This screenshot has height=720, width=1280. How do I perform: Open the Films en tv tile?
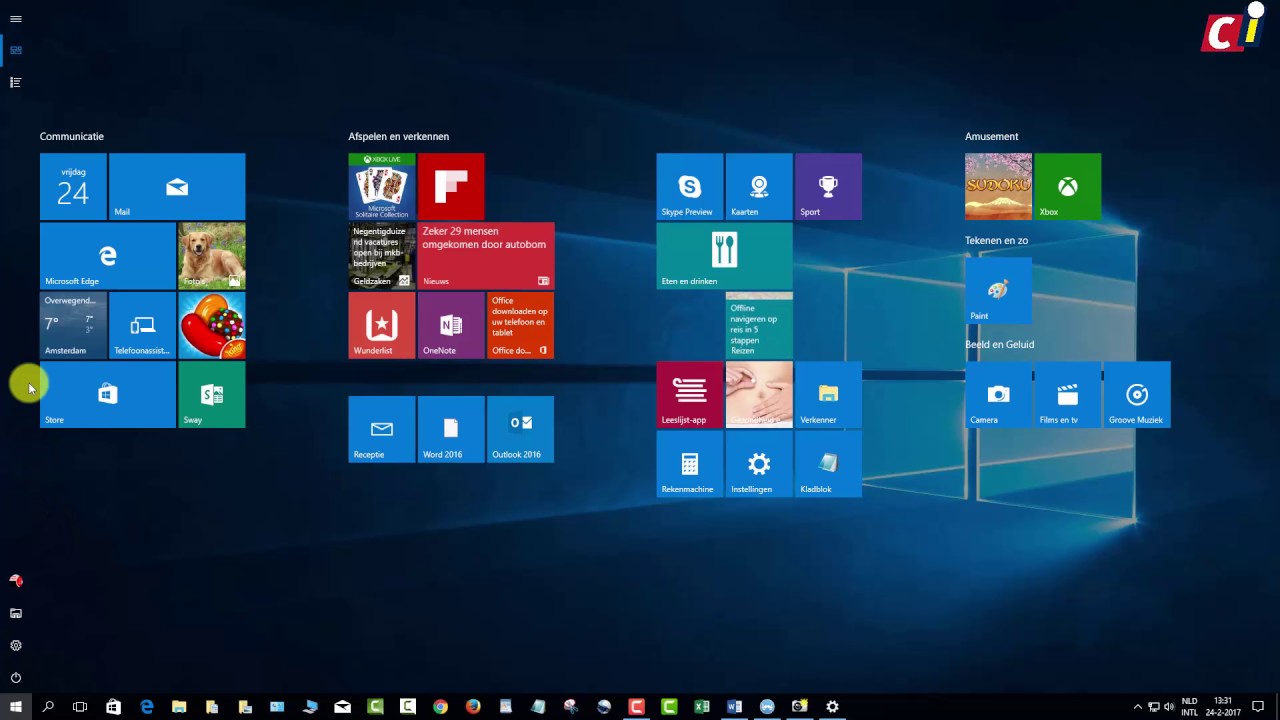tap(1068, 394)
